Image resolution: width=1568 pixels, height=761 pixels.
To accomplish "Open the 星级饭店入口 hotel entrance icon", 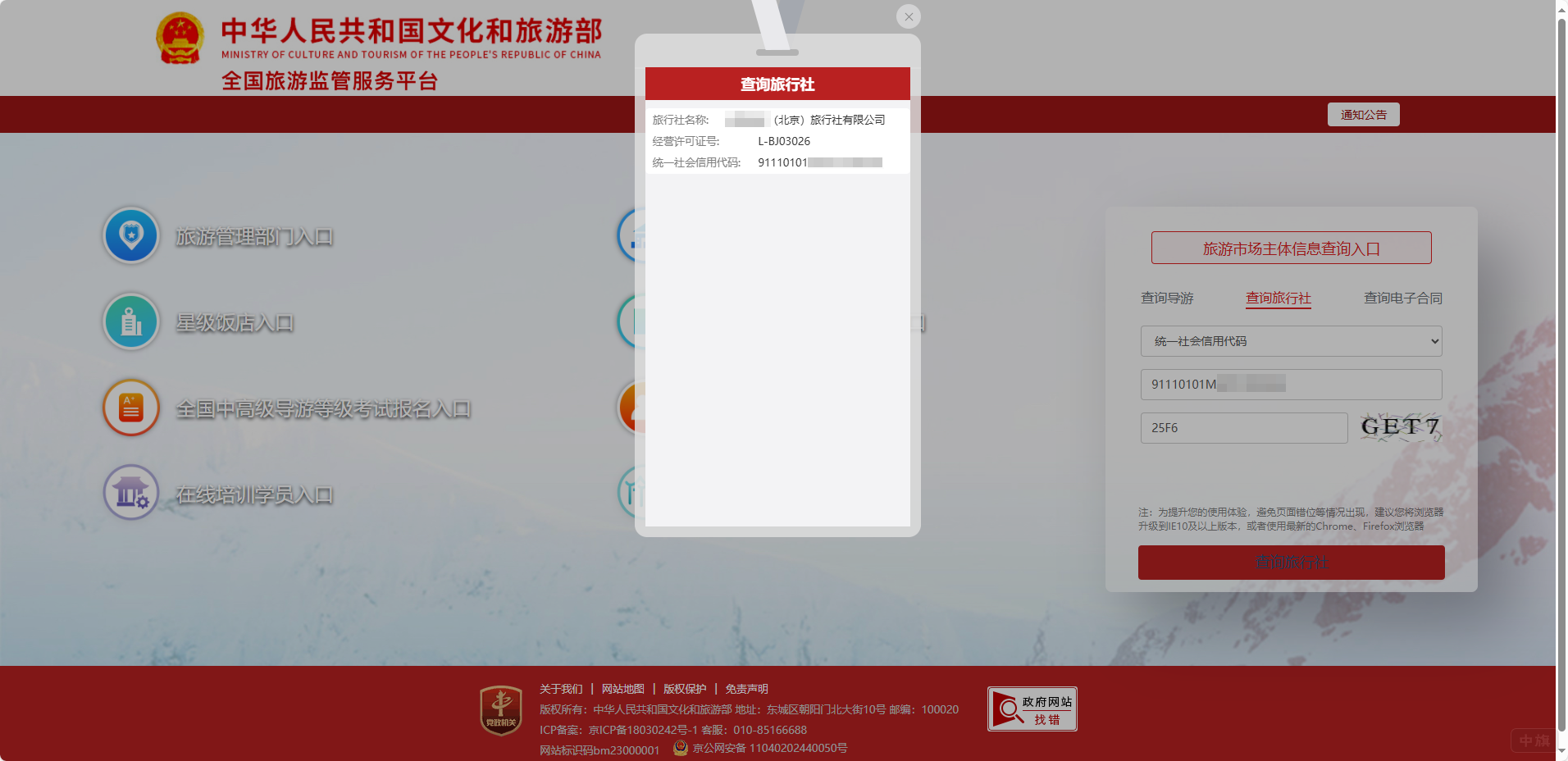I will click(x=130, y=321).
